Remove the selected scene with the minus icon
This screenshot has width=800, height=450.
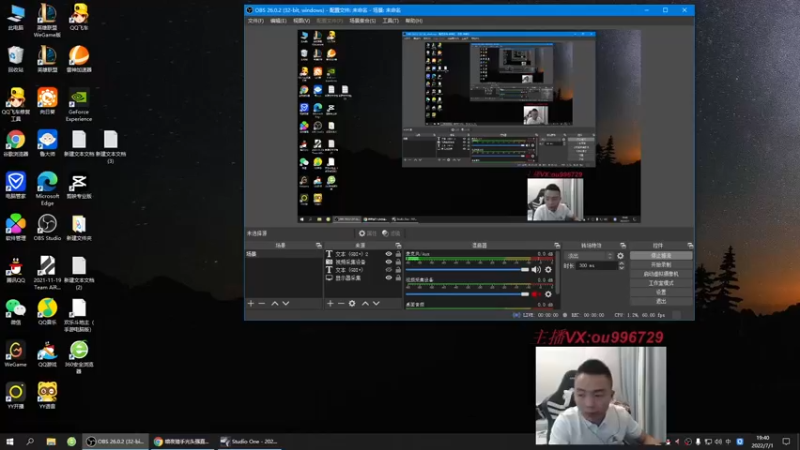pos(262,304)
